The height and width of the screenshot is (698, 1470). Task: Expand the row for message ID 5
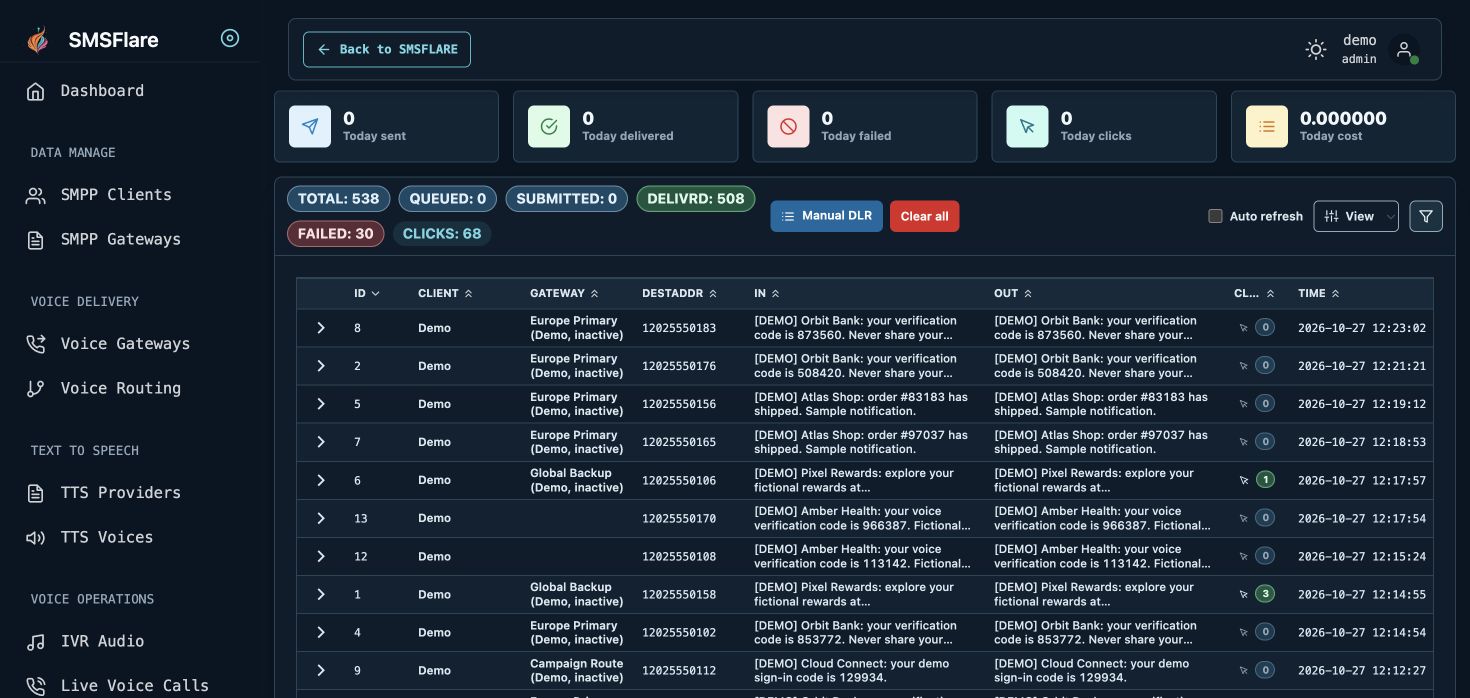tap(321, 404)
